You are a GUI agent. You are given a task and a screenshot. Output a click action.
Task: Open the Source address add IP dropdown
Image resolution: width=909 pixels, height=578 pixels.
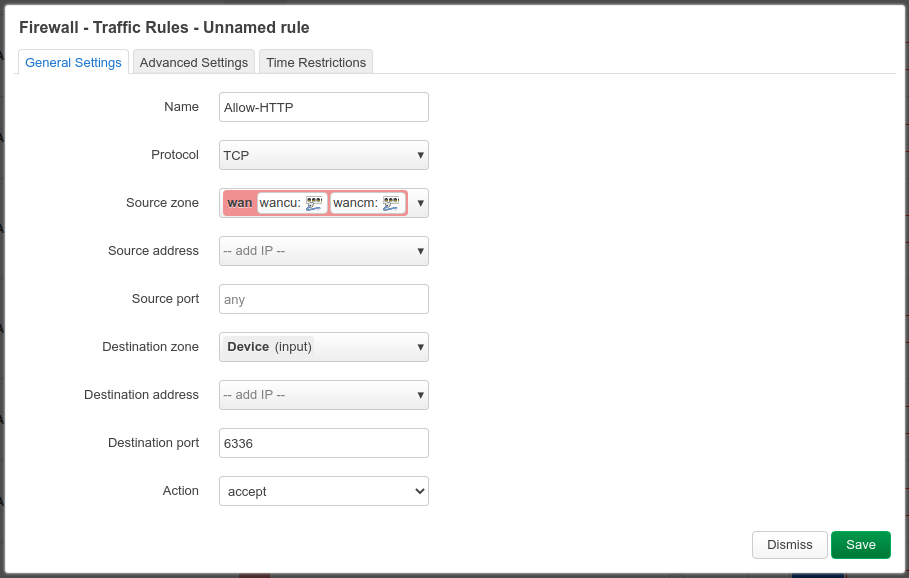pyautogui.click(x=323, y=251)
